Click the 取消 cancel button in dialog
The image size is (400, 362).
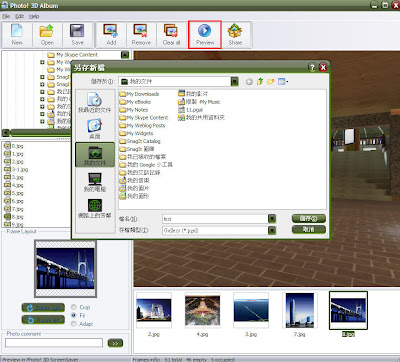[309, 229]
